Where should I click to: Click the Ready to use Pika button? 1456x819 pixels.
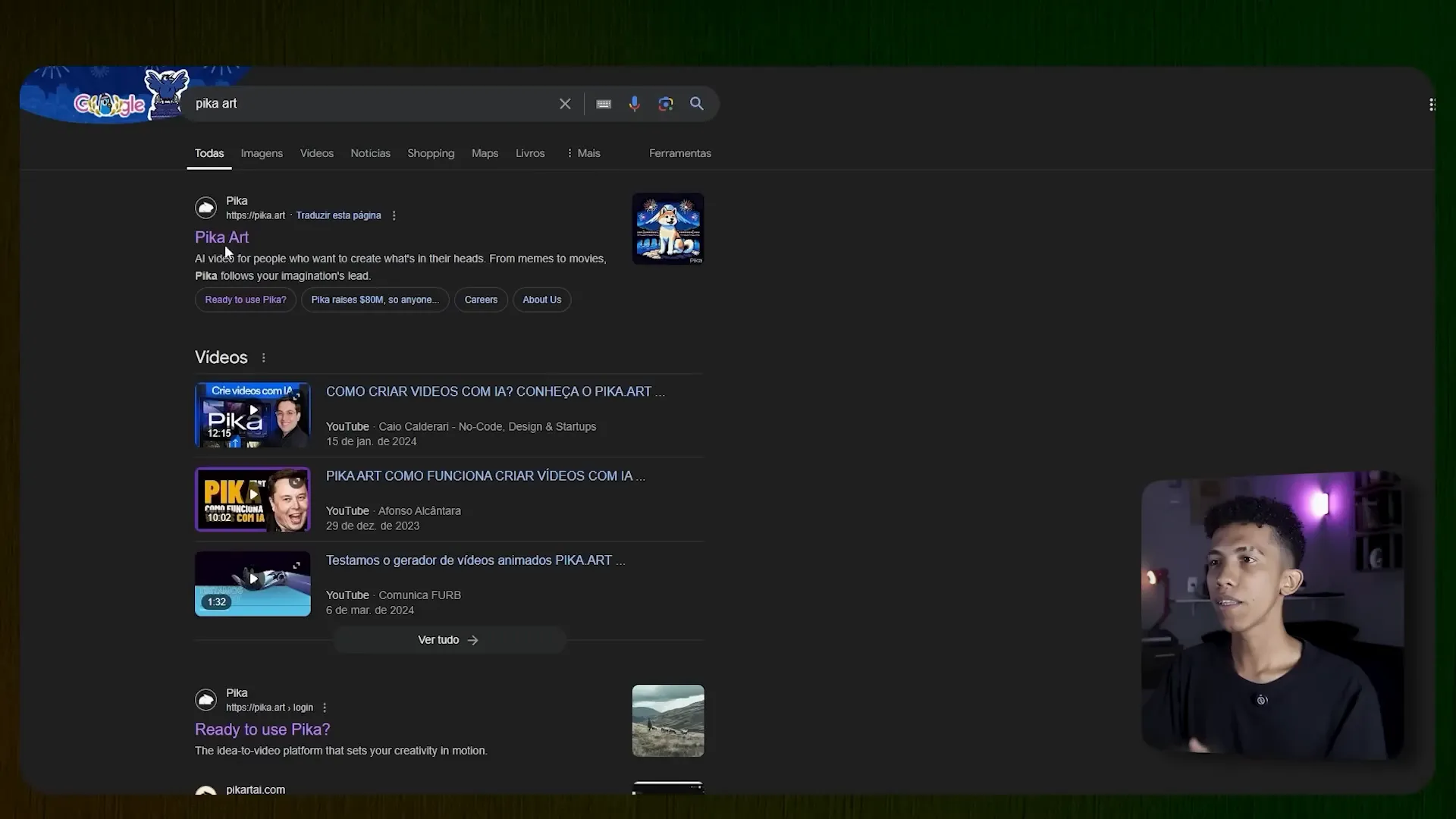(245, 299)
